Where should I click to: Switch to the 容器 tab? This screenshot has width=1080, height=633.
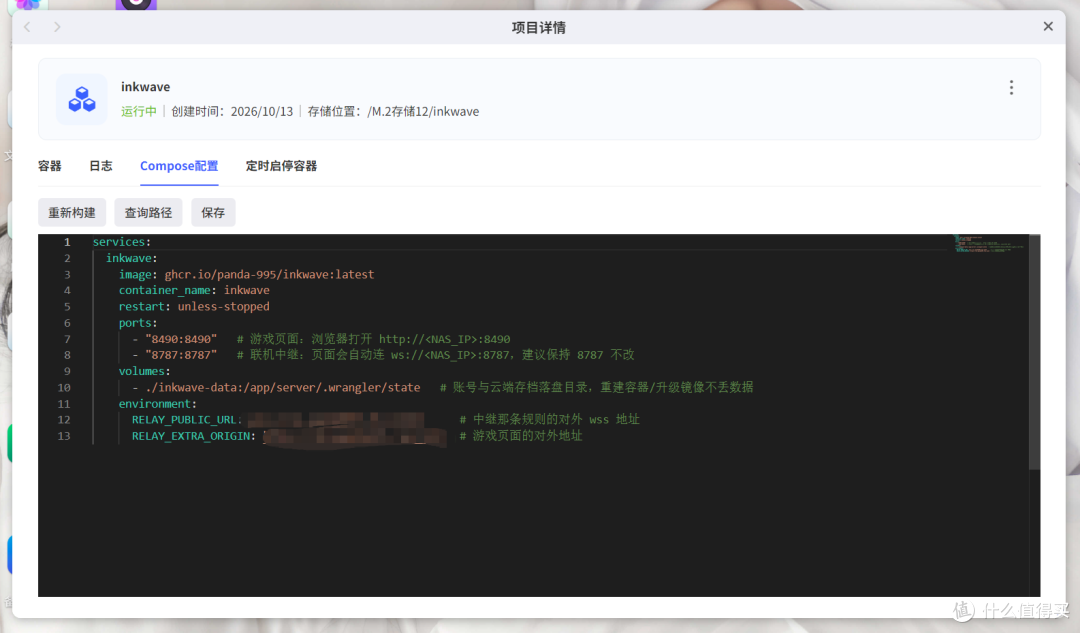[x=50, y=166]
